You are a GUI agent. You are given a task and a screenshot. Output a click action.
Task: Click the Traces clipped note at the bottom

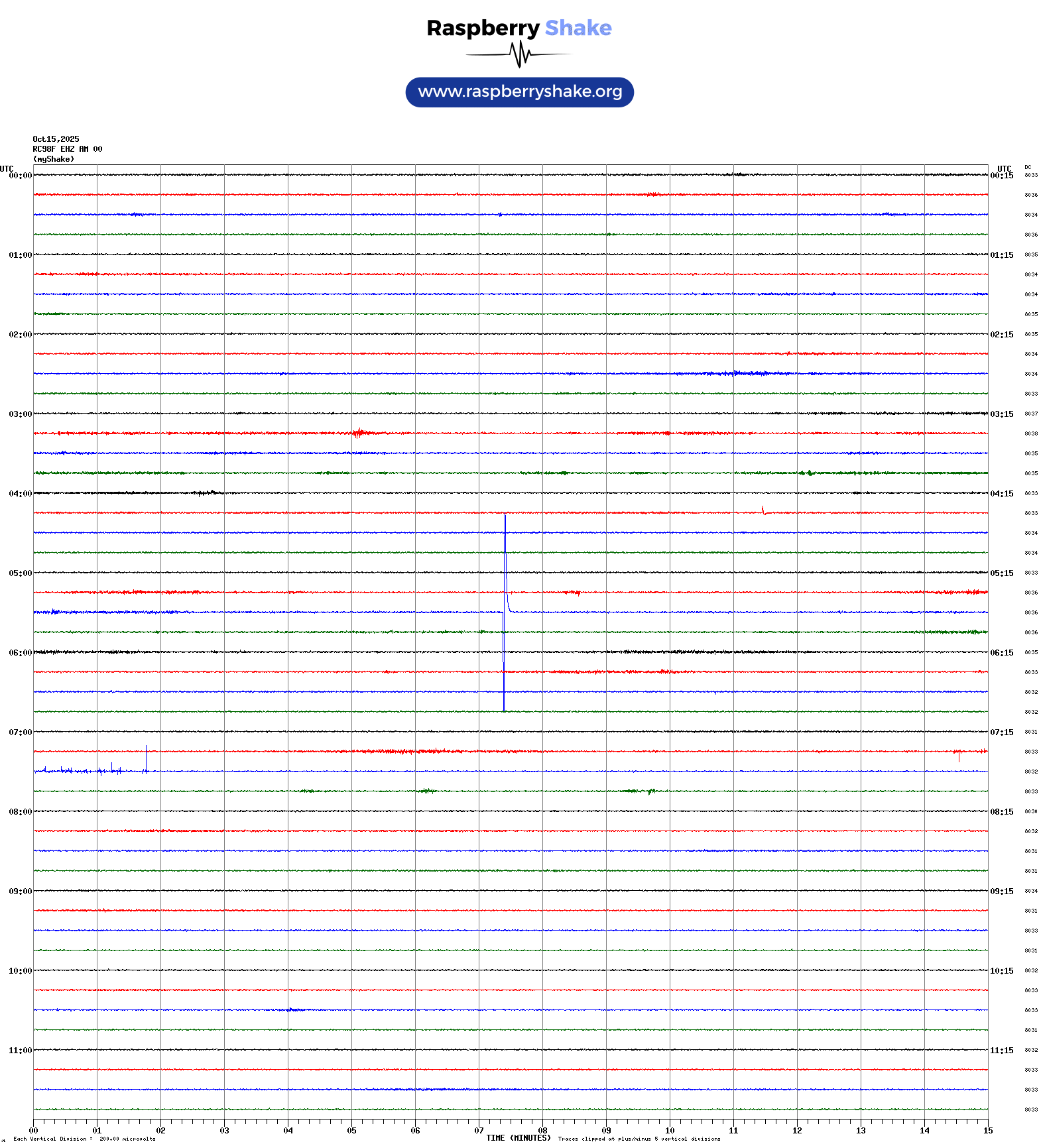639,1139
